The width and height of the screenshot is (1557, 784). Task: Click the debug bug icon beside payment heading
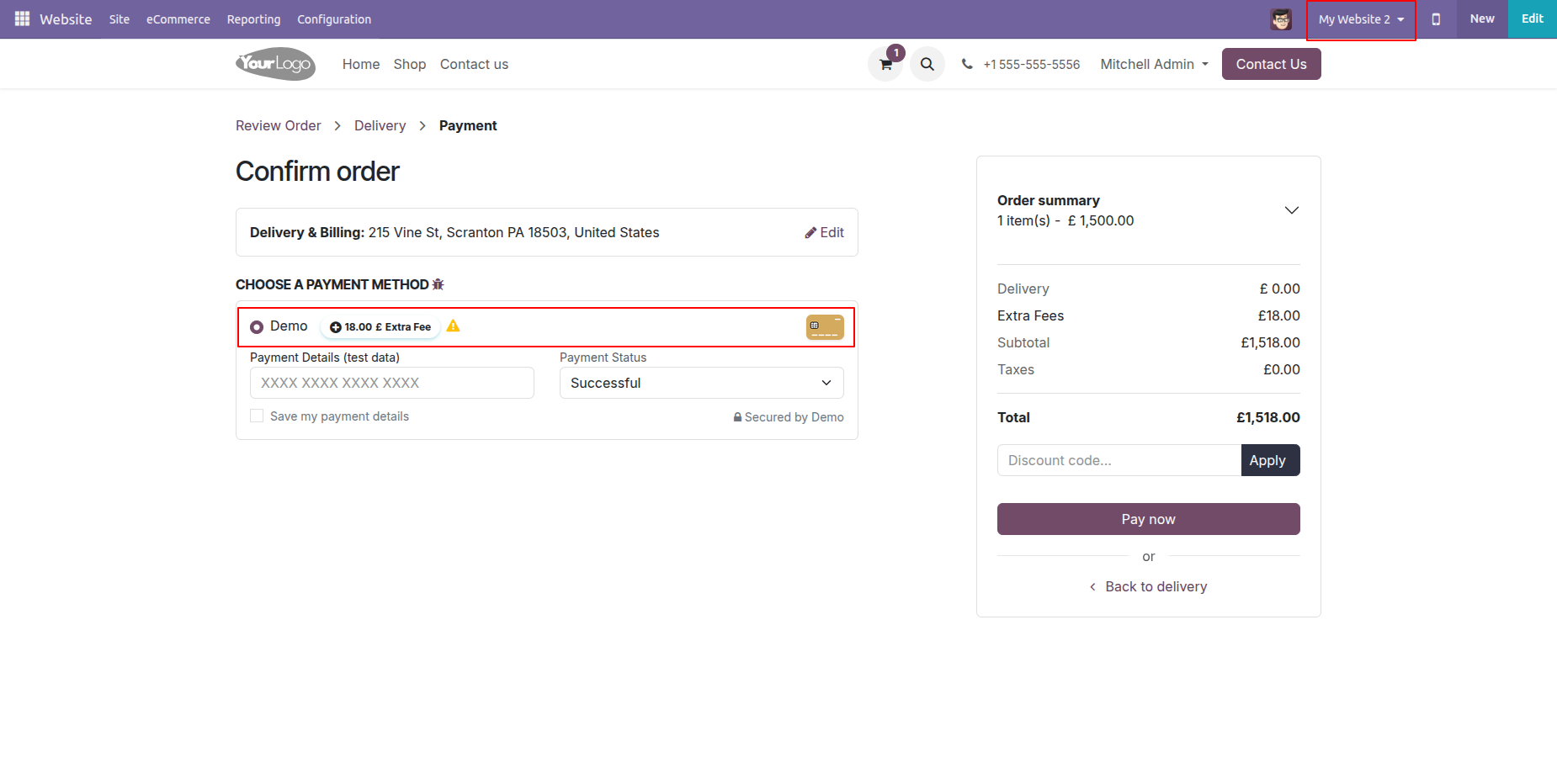[438, 284]
